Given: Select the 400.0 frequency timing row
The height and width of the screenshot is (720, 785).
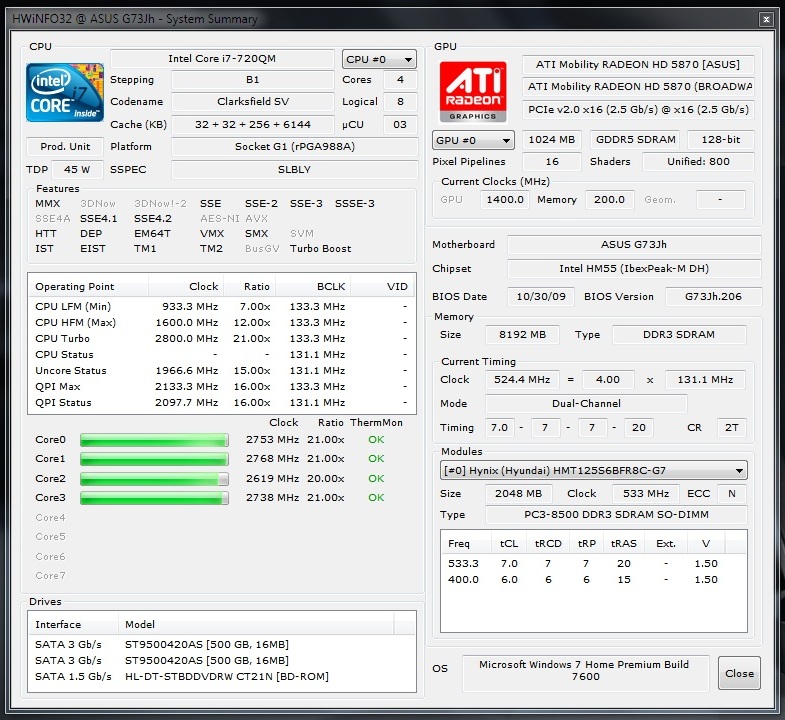Looking at the screenshot, I should (594, 580).
